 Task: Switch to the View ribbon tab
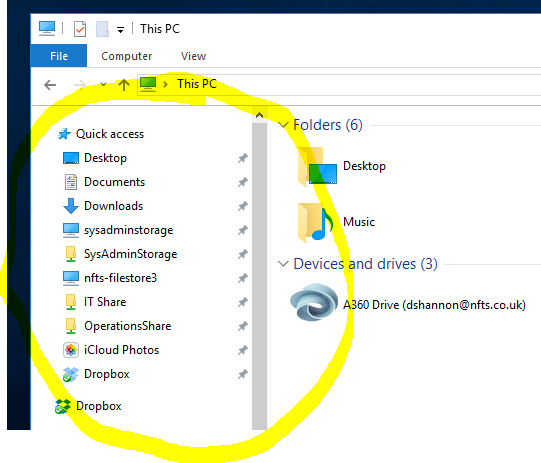coord(193,56)
